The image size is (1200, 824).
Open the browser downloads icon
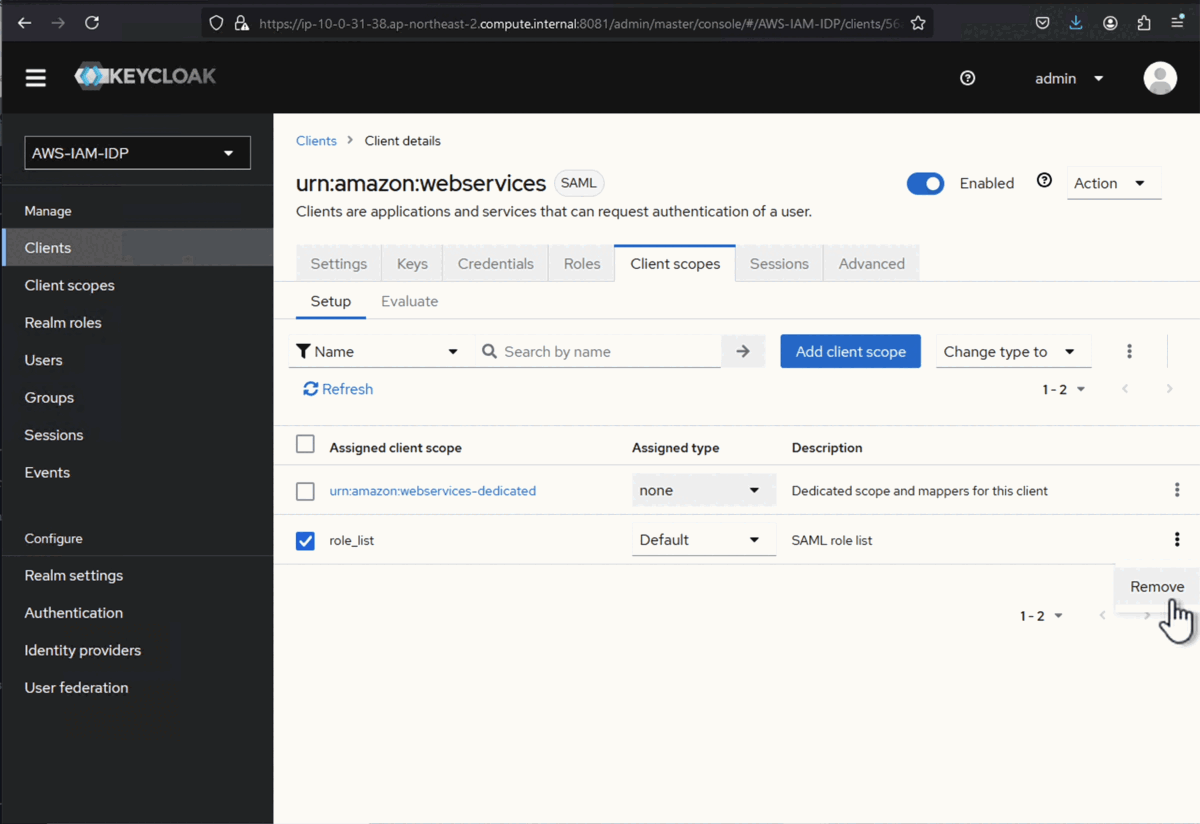pyautogui.click(x=1076, y=23)
